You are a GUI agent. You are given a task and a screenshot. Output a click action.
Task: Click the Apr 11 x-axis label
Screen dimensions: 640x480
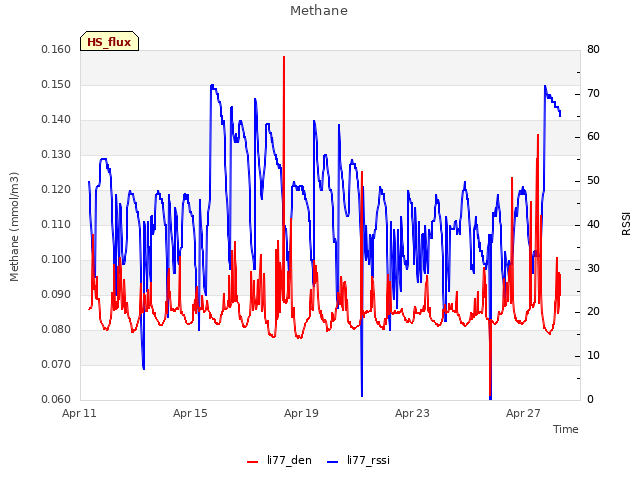coord(79,413)
